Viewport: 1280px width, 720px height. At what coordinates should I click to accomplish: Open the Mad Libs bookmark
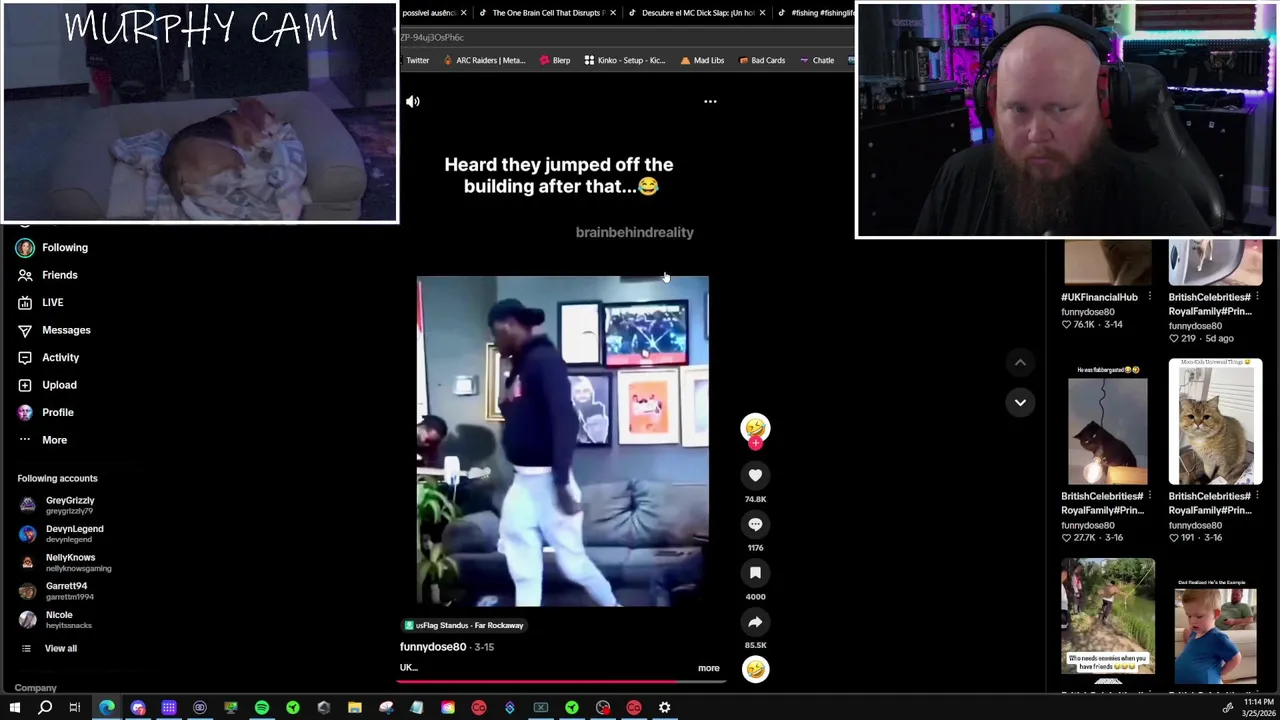click(702, 60)
